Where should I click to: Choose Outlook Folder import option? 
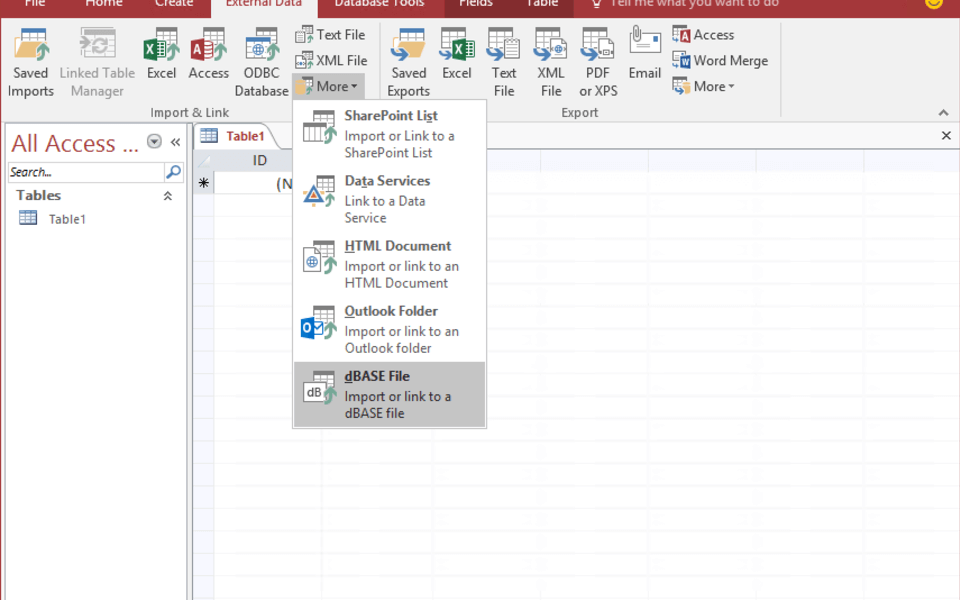[x=389, y=329]
